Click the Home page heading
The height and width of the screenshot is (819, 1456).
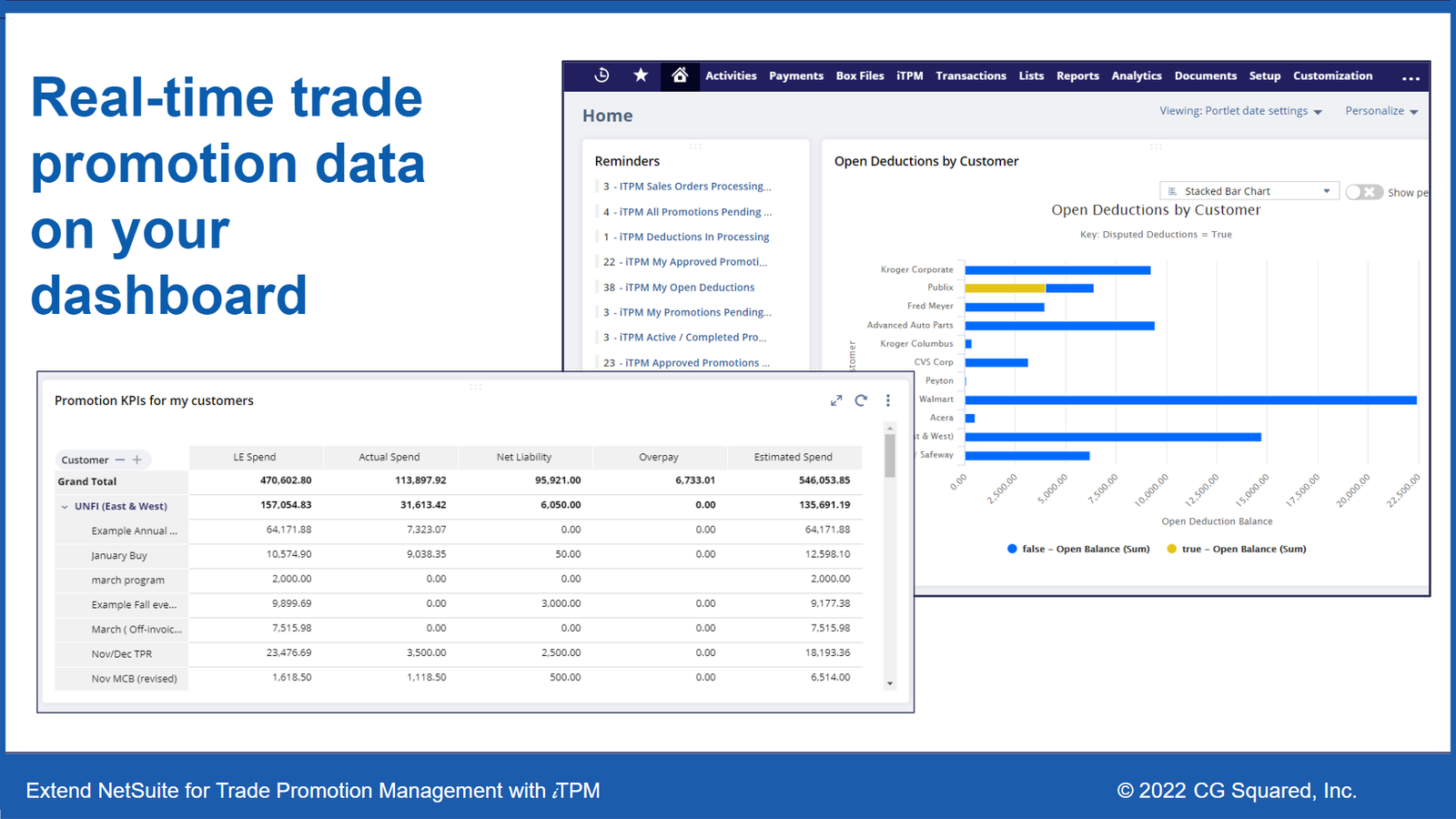coord(608,116)
